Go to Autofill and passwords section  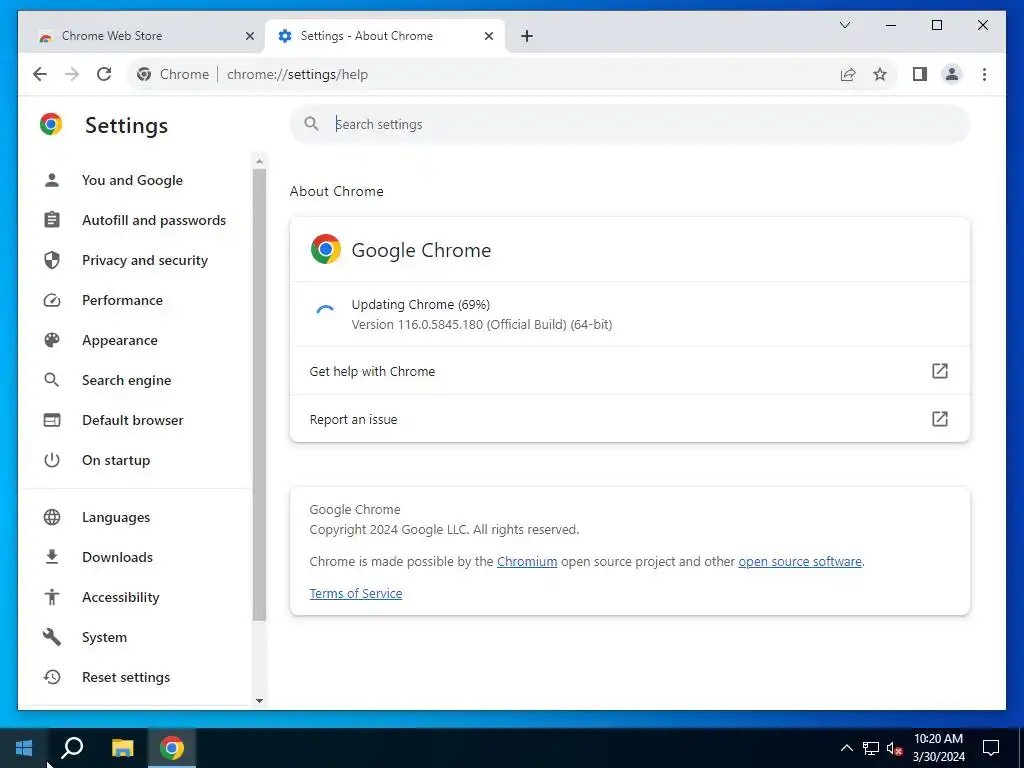tap(153, 220)
